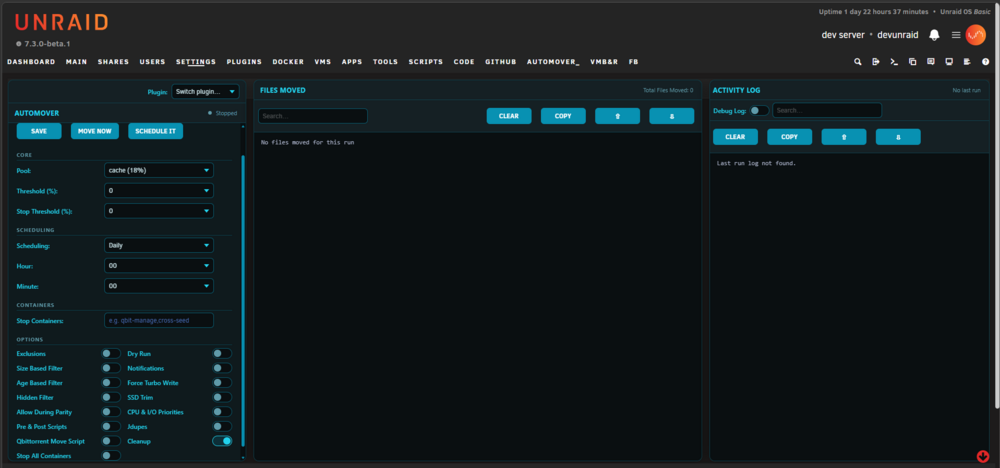Open the Stop Threshold (%) dropdown
Viewport: 1000px width, 468px height.
[x=159, y=210]
